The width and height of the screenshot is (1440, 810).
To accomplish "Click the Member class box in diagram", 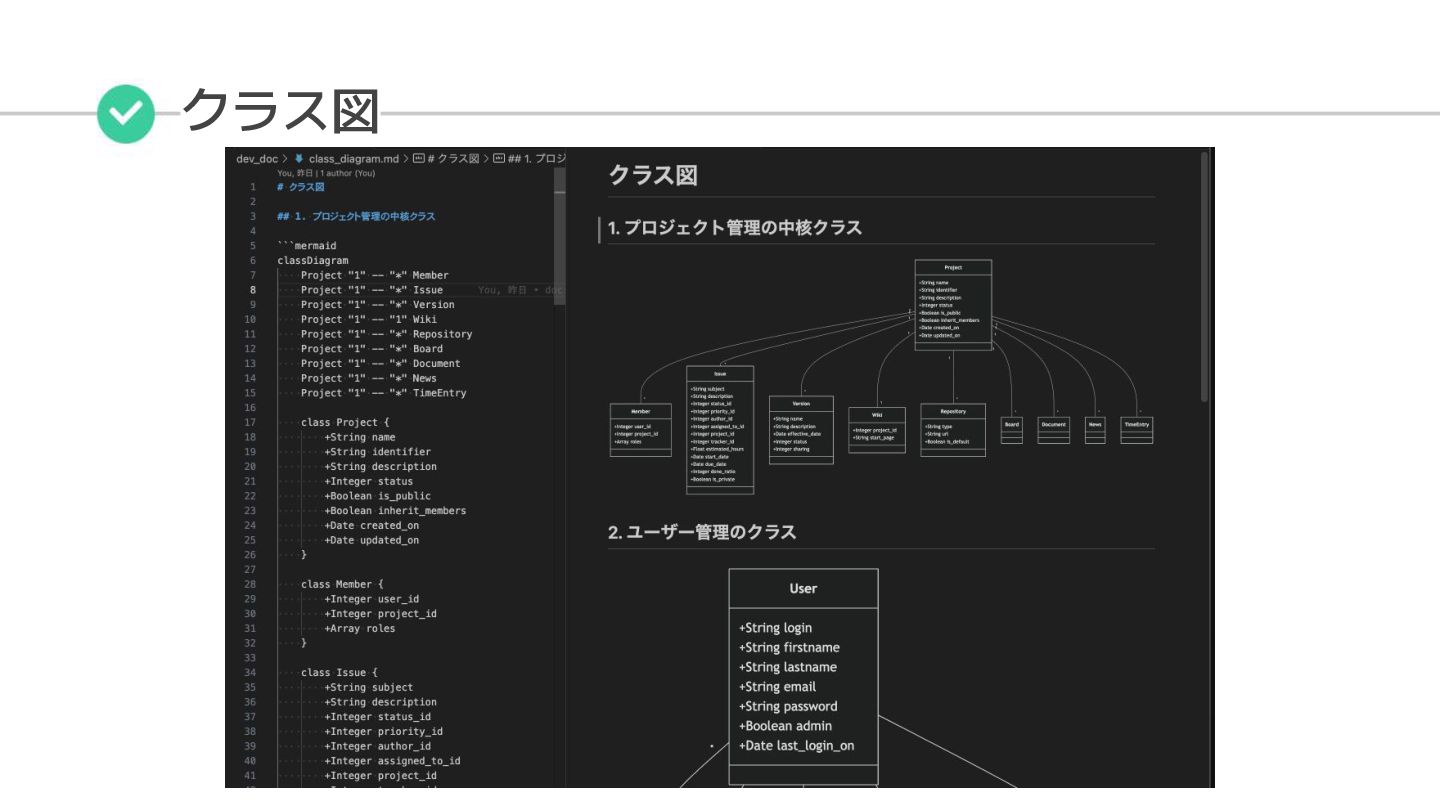I will click(x=641, y=431).
